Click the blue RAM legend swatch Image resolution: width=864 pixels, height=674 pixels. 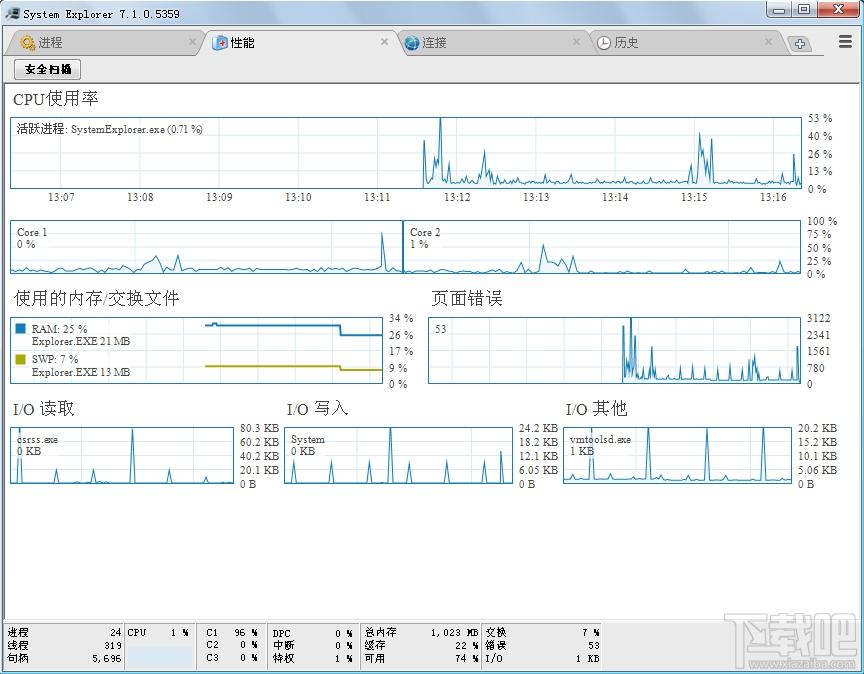[20, 328]
